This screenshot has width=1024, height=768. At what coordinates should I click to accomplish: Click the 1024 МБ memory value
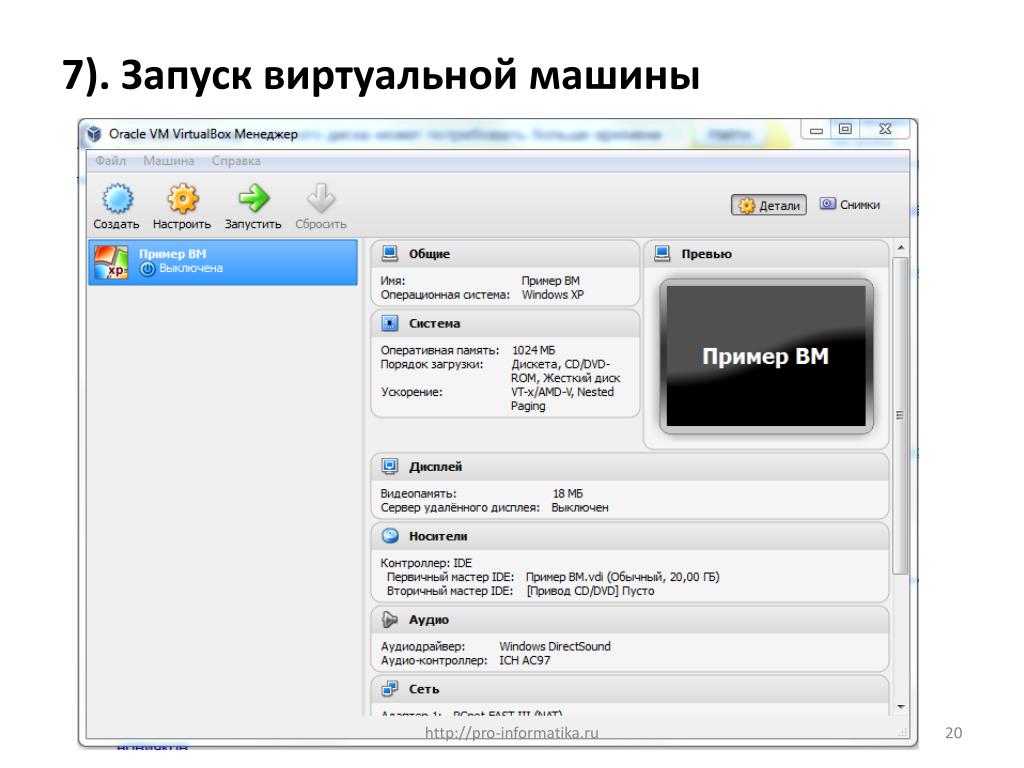tap(533, 350)
